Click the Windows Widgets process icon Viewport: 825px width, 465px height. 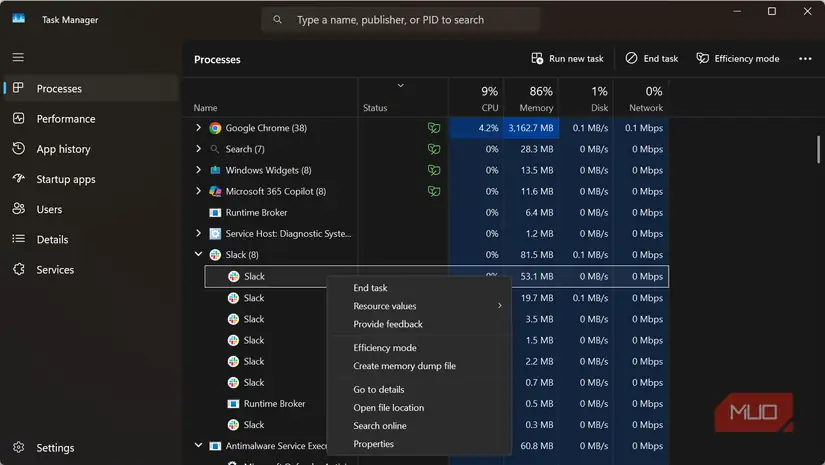point(215,170)
